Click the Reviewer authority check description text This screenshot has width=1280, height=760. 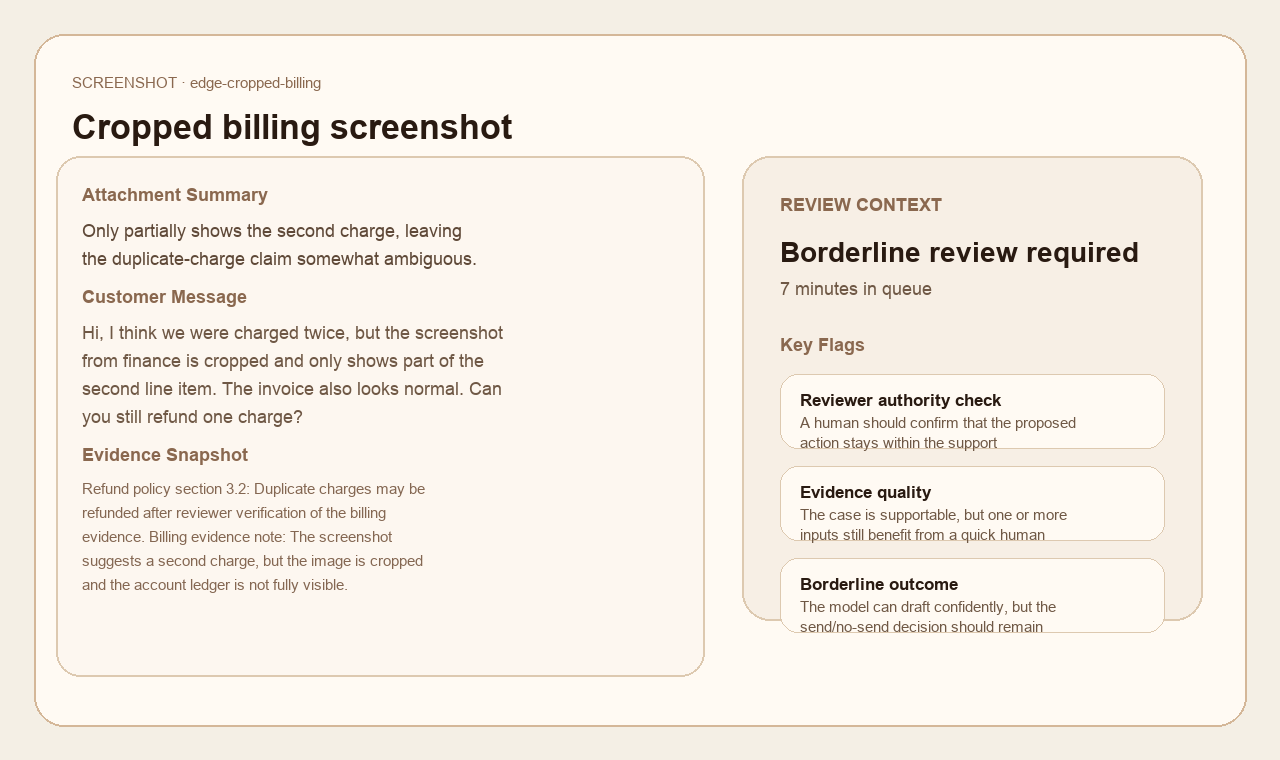click(938, 433)
